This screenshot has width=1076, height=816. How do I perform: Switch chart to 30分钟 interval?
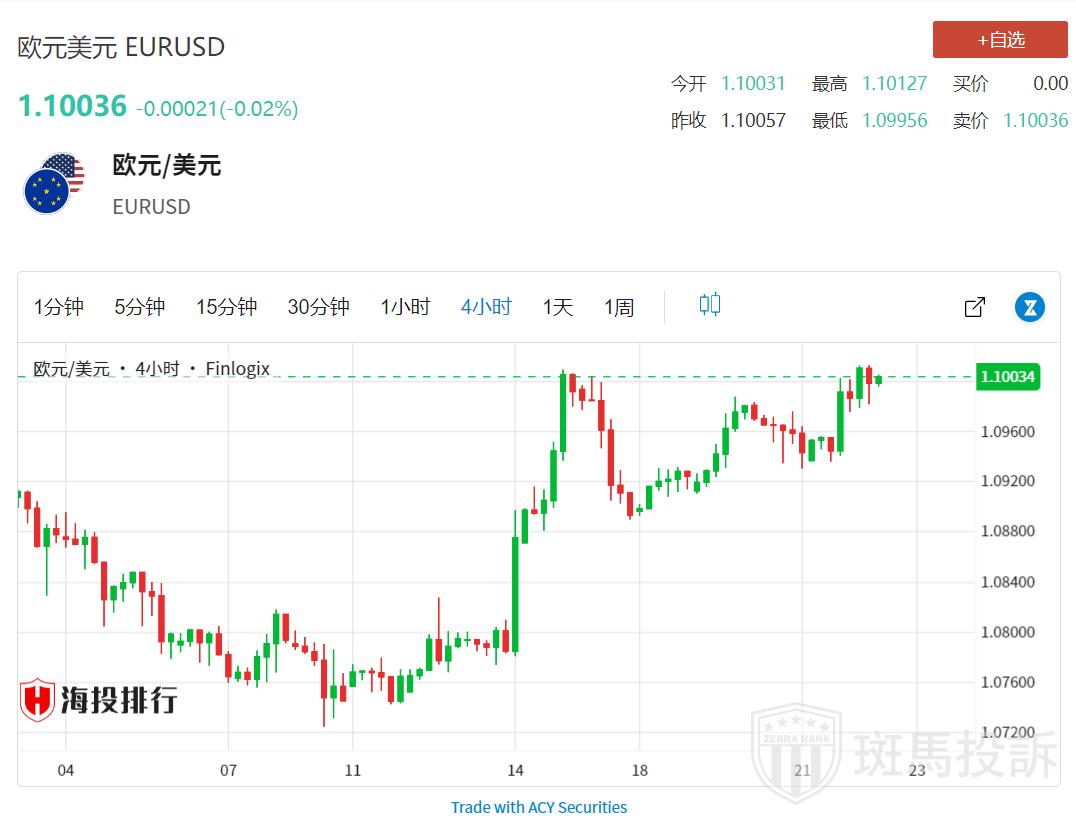tap(318, 307)
